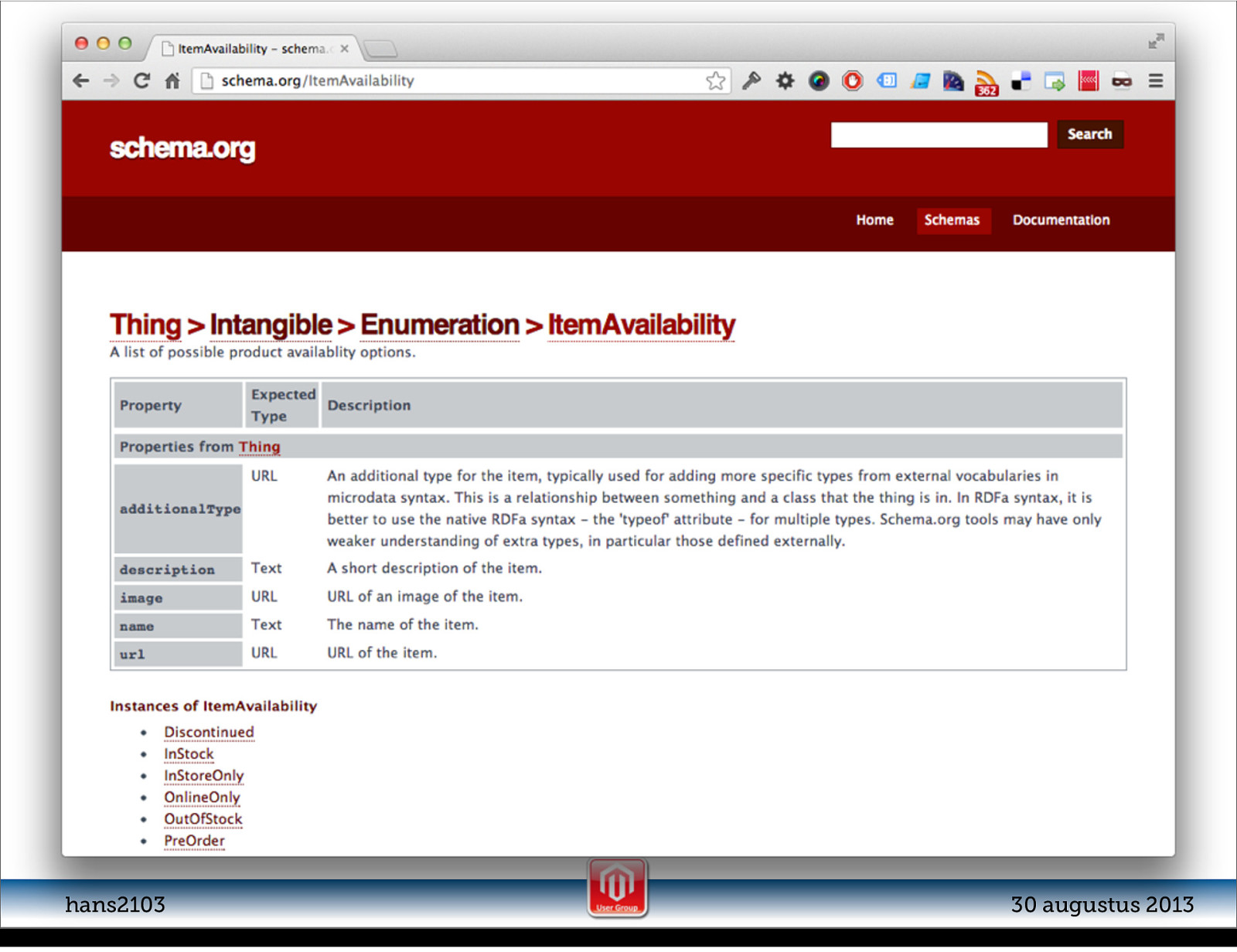This screenshot has width=1237, height=952.
Task: Click the Magento User Group logo
Action: 617,888
